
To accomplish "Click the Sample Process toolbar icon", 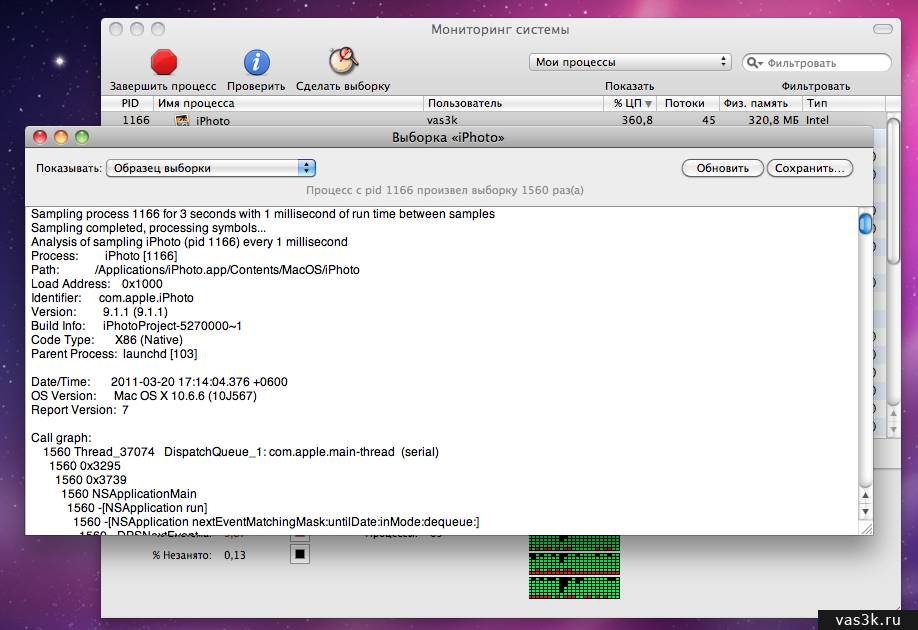I will click(x=343, y=62).
